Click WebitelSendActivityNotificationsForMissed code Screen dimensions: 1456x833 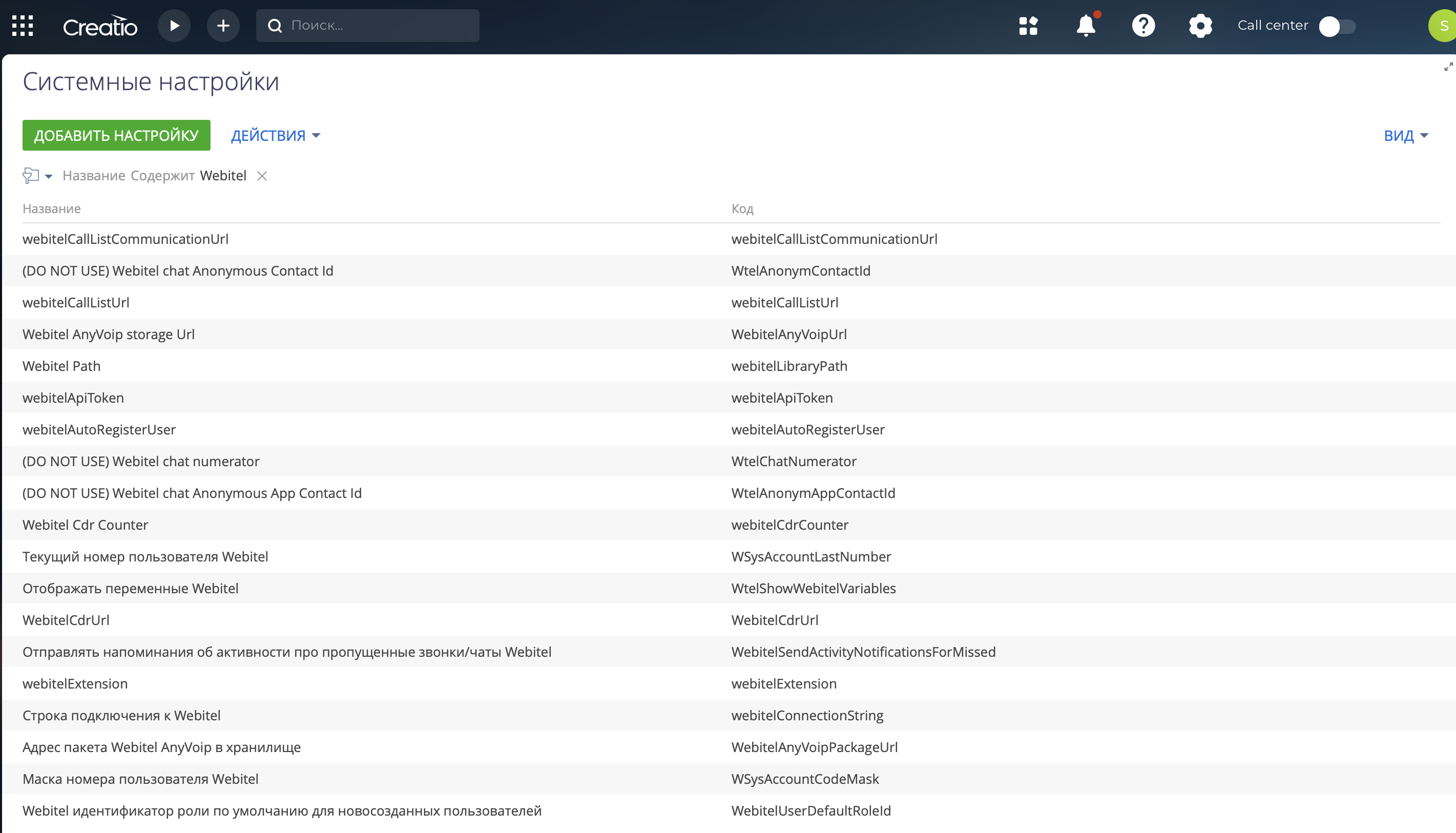click(863, 652)
